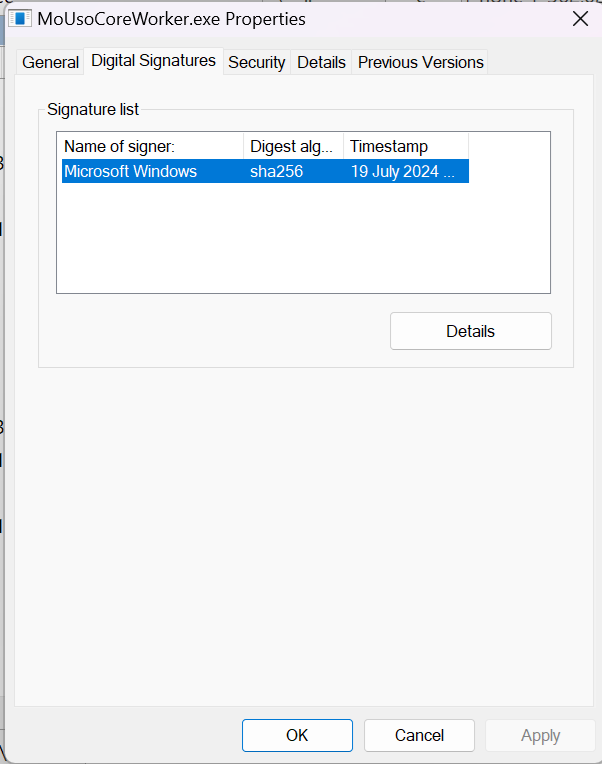Click the MoUsoCoreWorker.exe Properties title bar text
The width and height of the screenshot is (602, 764).
click(172, 19)
